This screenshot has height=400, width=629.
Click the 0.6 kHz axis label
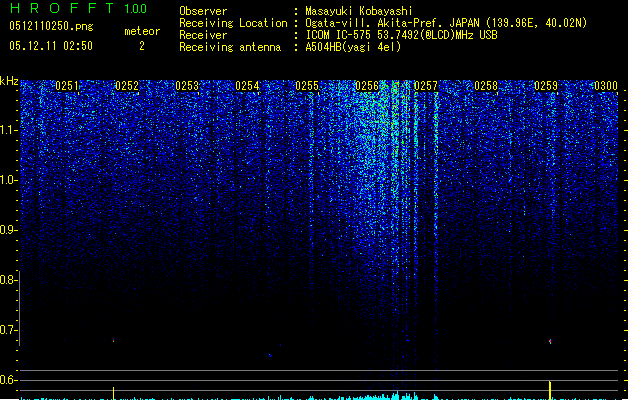[x=9, y=380]
